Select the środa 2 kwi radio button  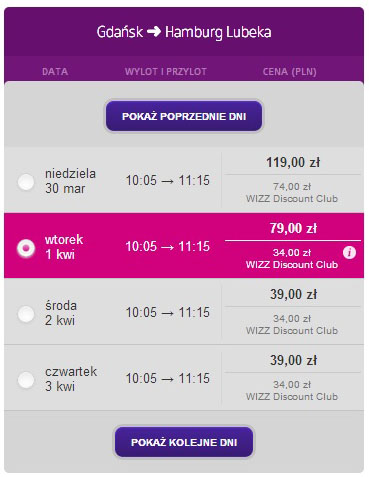click(x=26, y=314)
